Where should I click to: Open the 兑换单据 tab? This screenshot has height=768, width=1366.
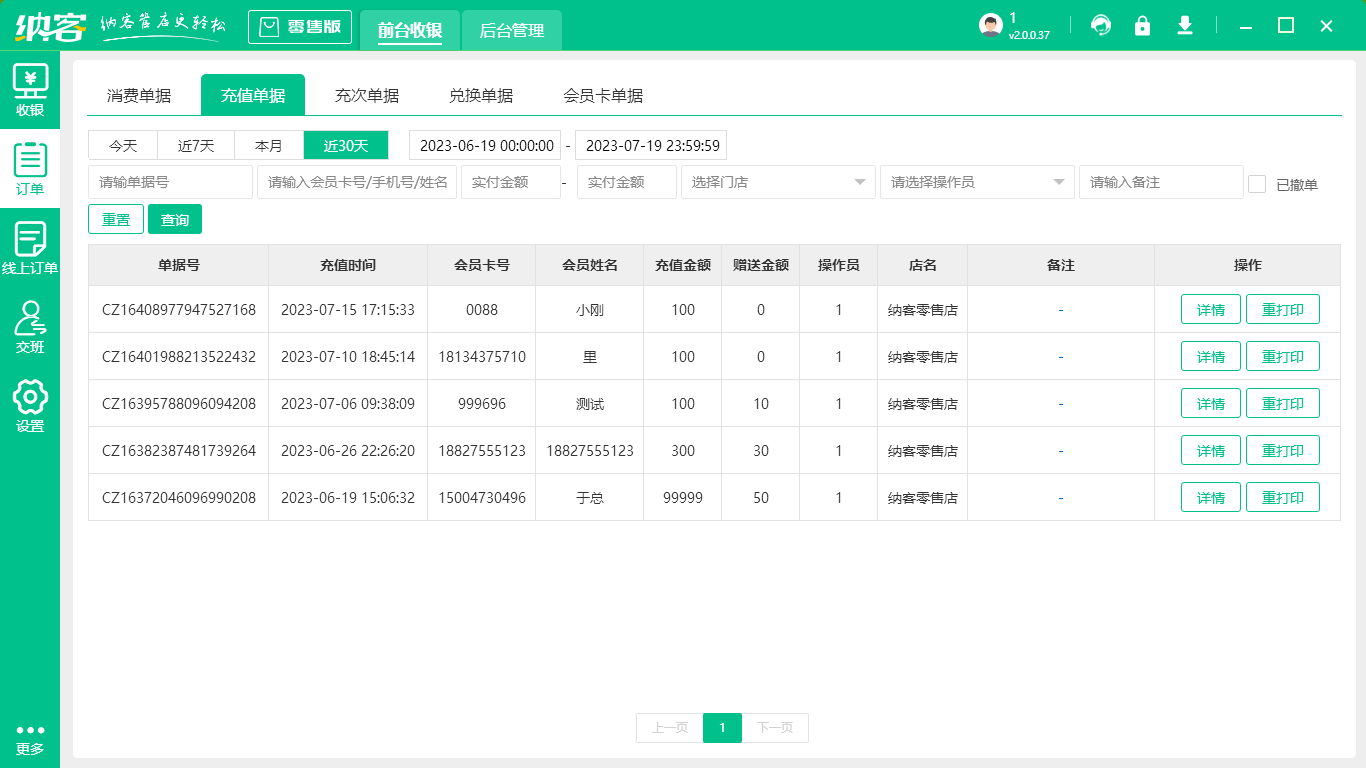[481, 96]
